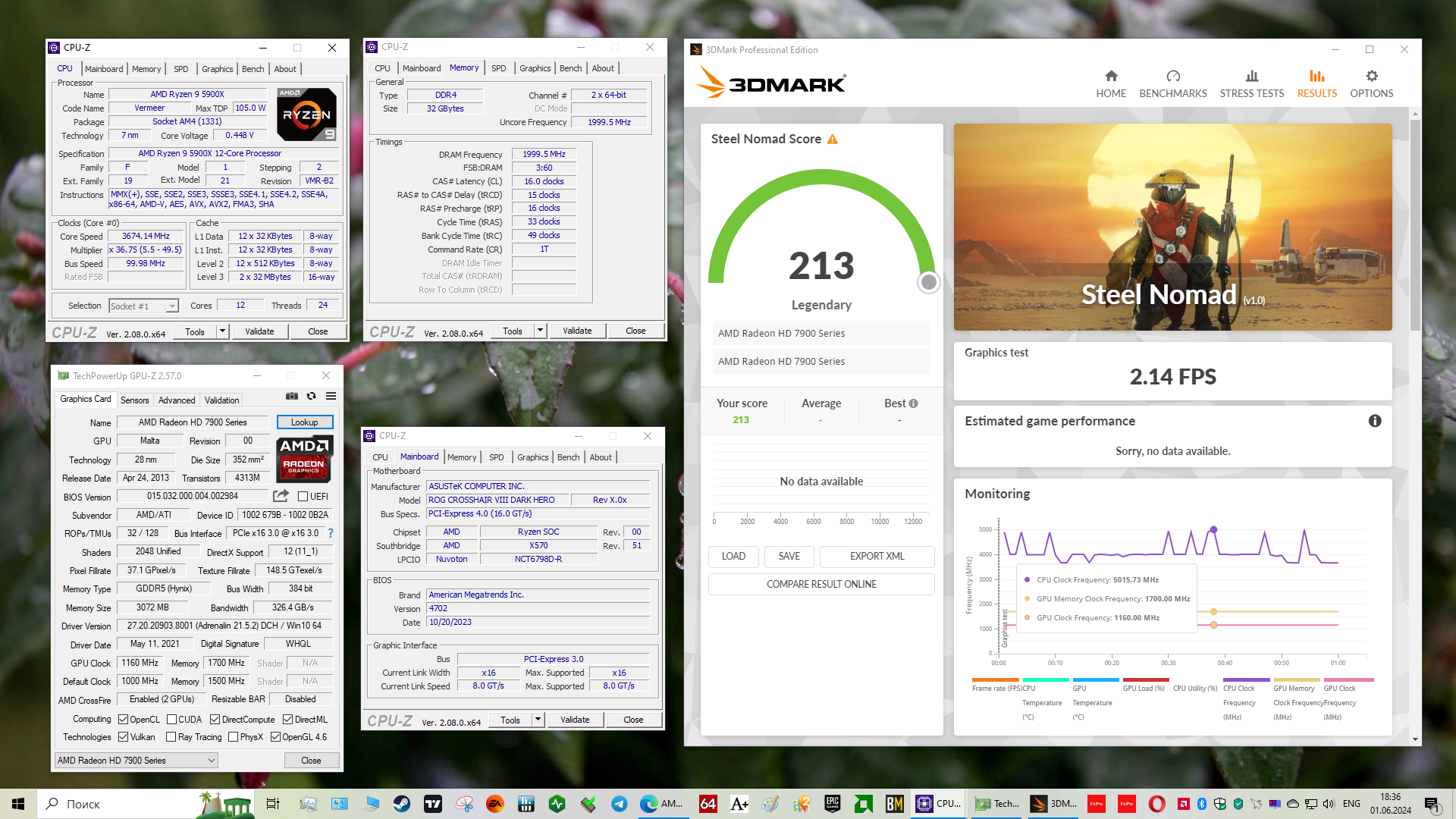
Task: Click the Ryzen 9 logo in CPU-Z
Action: point(306,115)
